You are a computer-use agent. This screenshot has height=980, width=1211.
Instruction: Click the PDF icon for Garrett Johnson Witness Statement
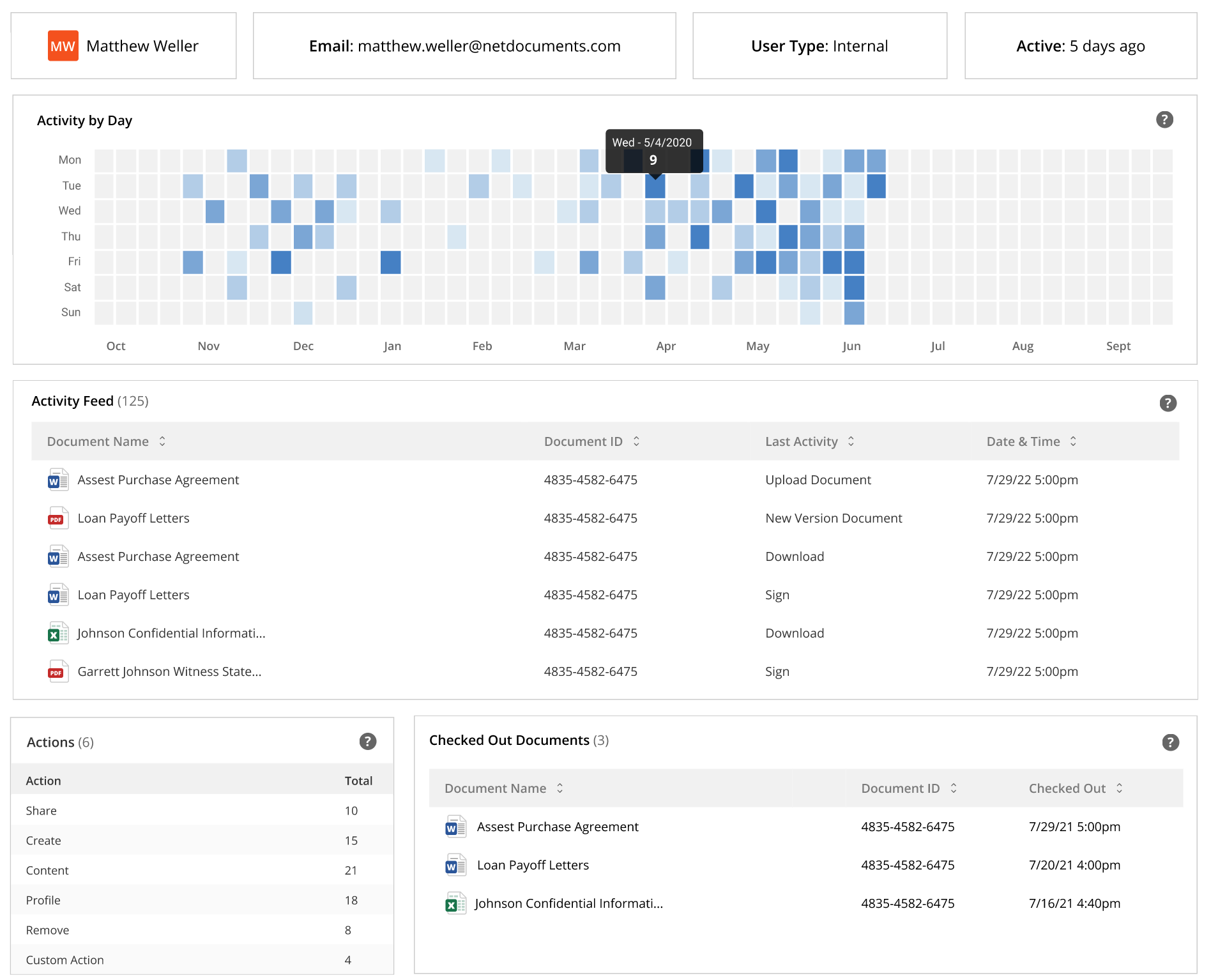57,671
